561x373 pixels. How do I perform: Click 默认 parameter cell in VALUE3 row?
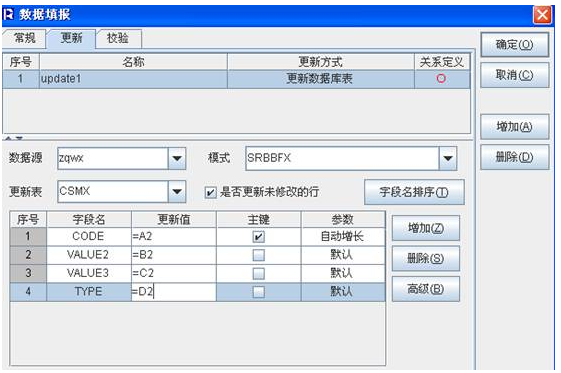(x=343, y=273)
